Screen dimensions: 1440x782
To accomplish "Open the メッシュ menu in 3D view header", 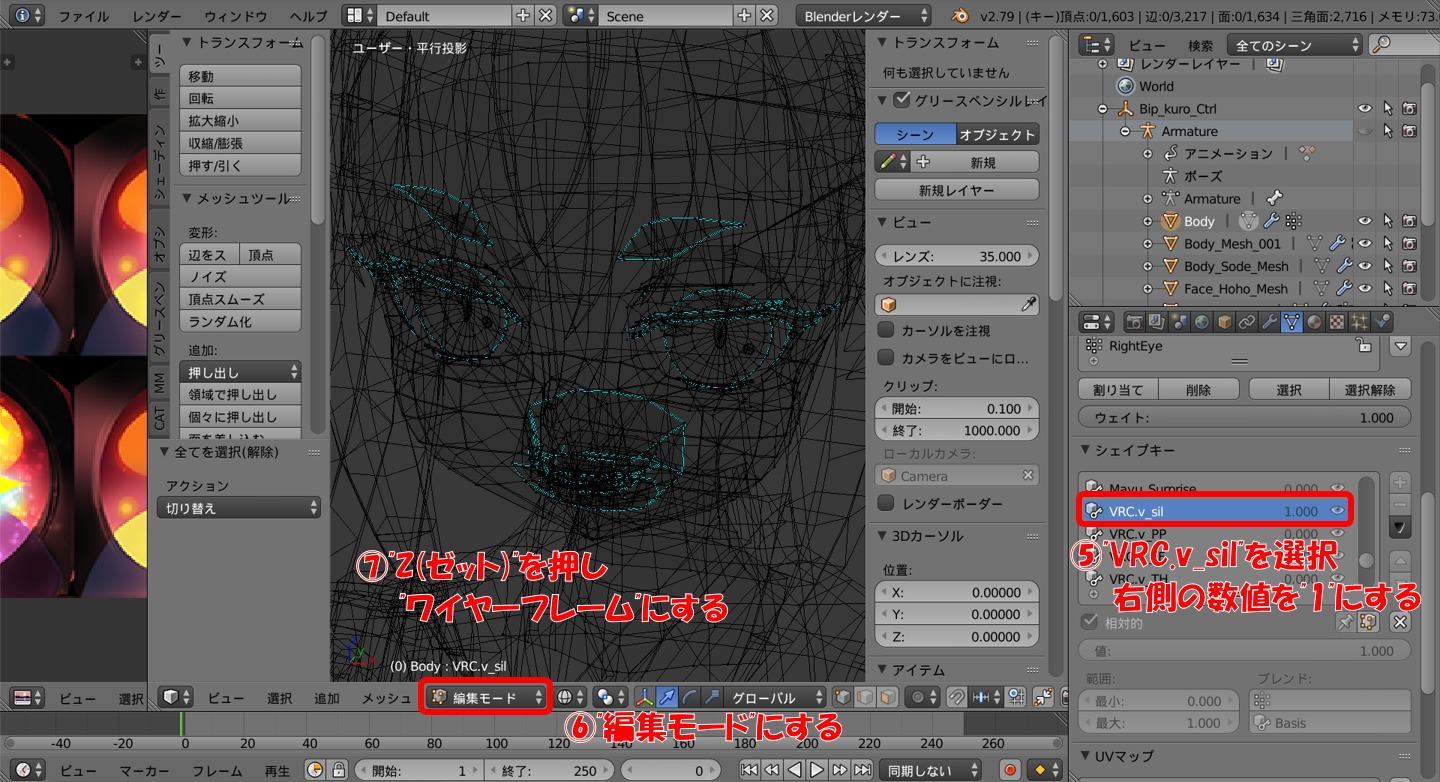I will click(x=386, y=698).
